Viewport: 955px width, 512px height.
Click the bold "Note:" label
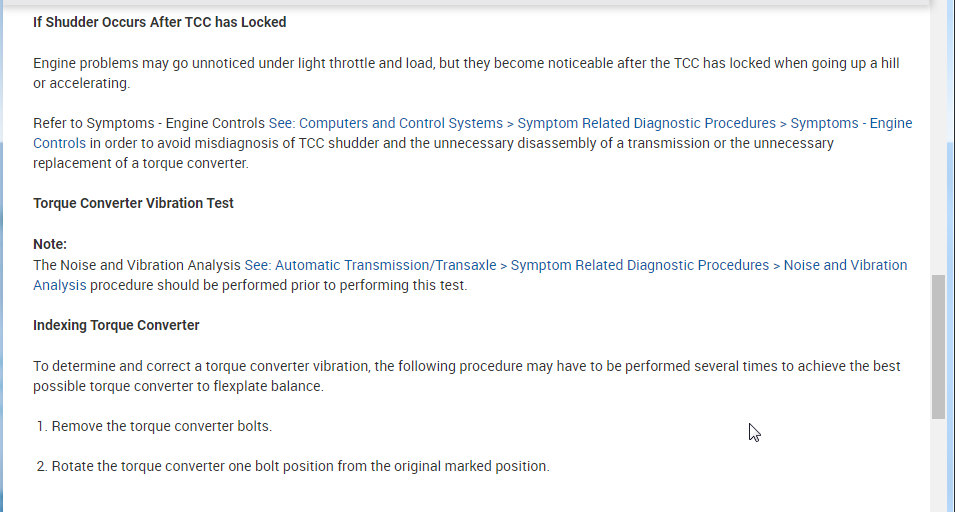[50, 244]
